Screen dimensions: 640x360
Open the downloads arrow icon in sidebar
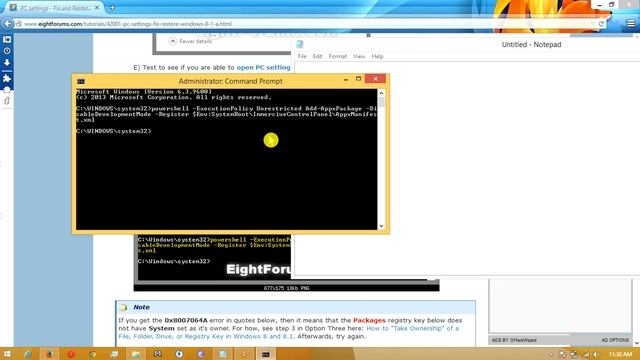[7, 63]
